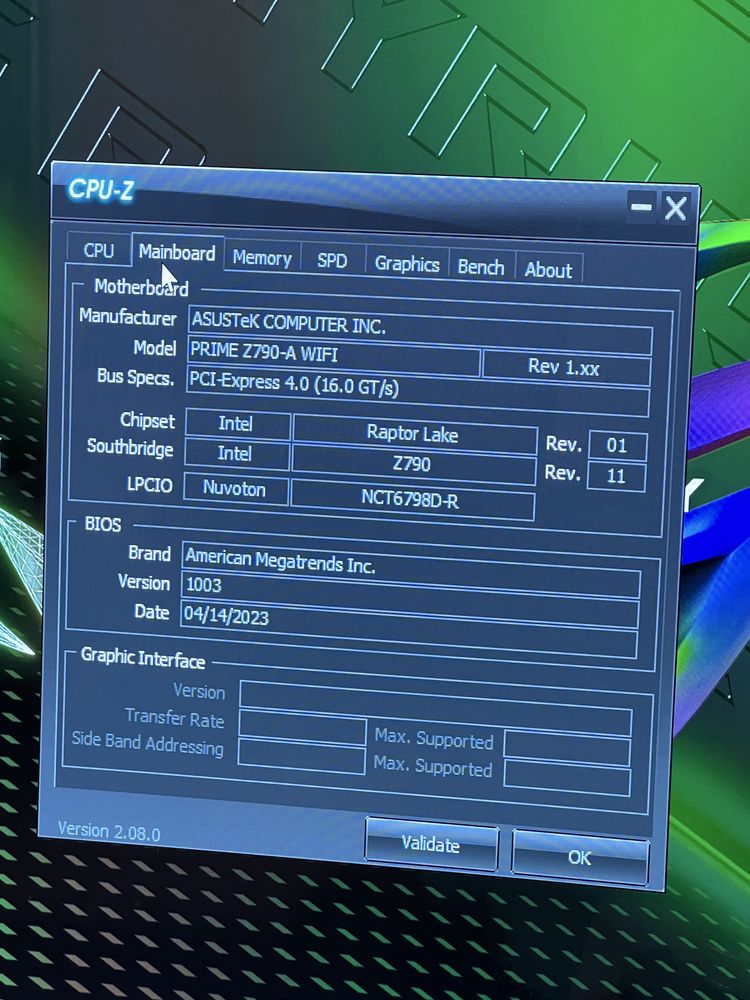
Task: Select the Mainboard tab
Action: pos(178,253)
